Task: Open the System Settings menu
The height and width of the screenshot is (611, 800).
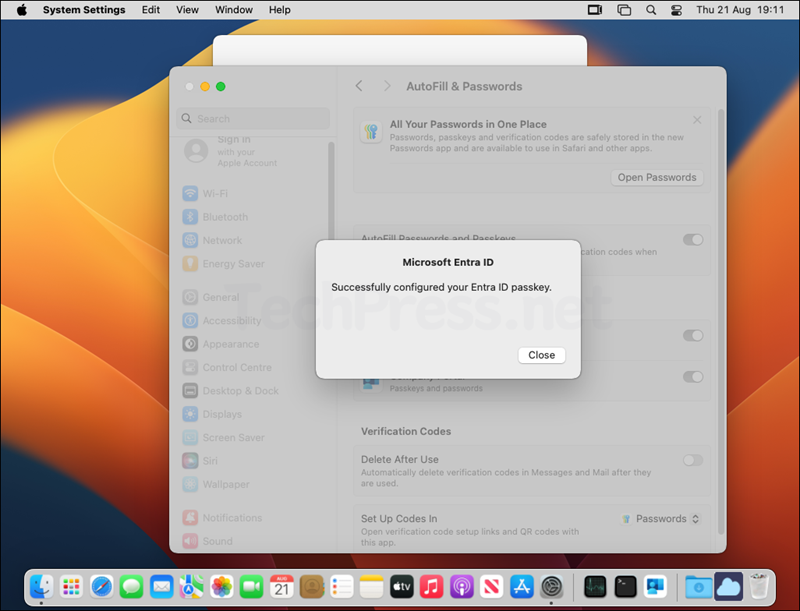Action: [84, 10]
